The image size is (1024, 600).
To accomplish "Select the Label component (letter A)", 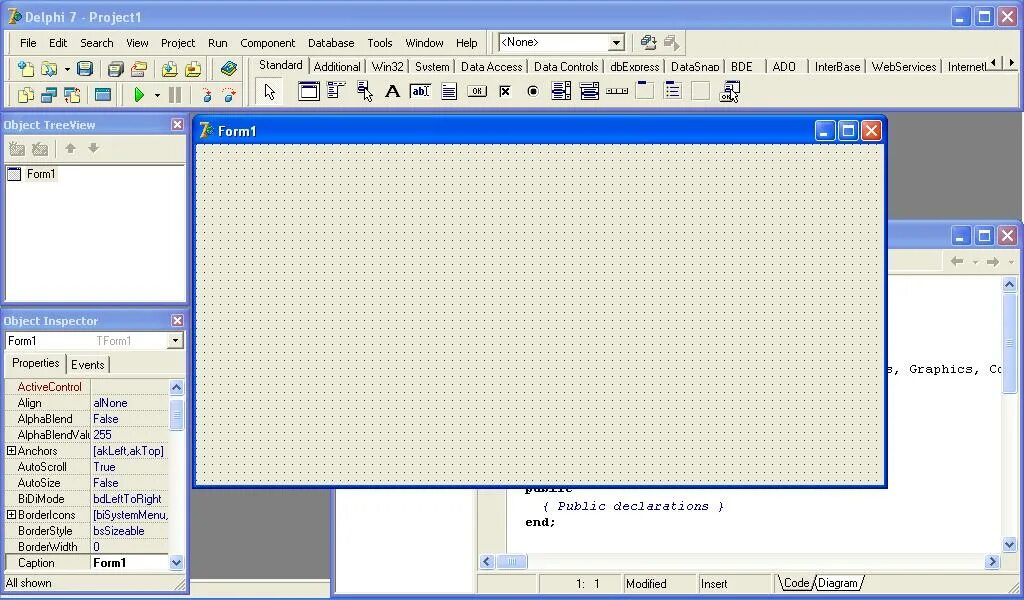I will point(392,91).
